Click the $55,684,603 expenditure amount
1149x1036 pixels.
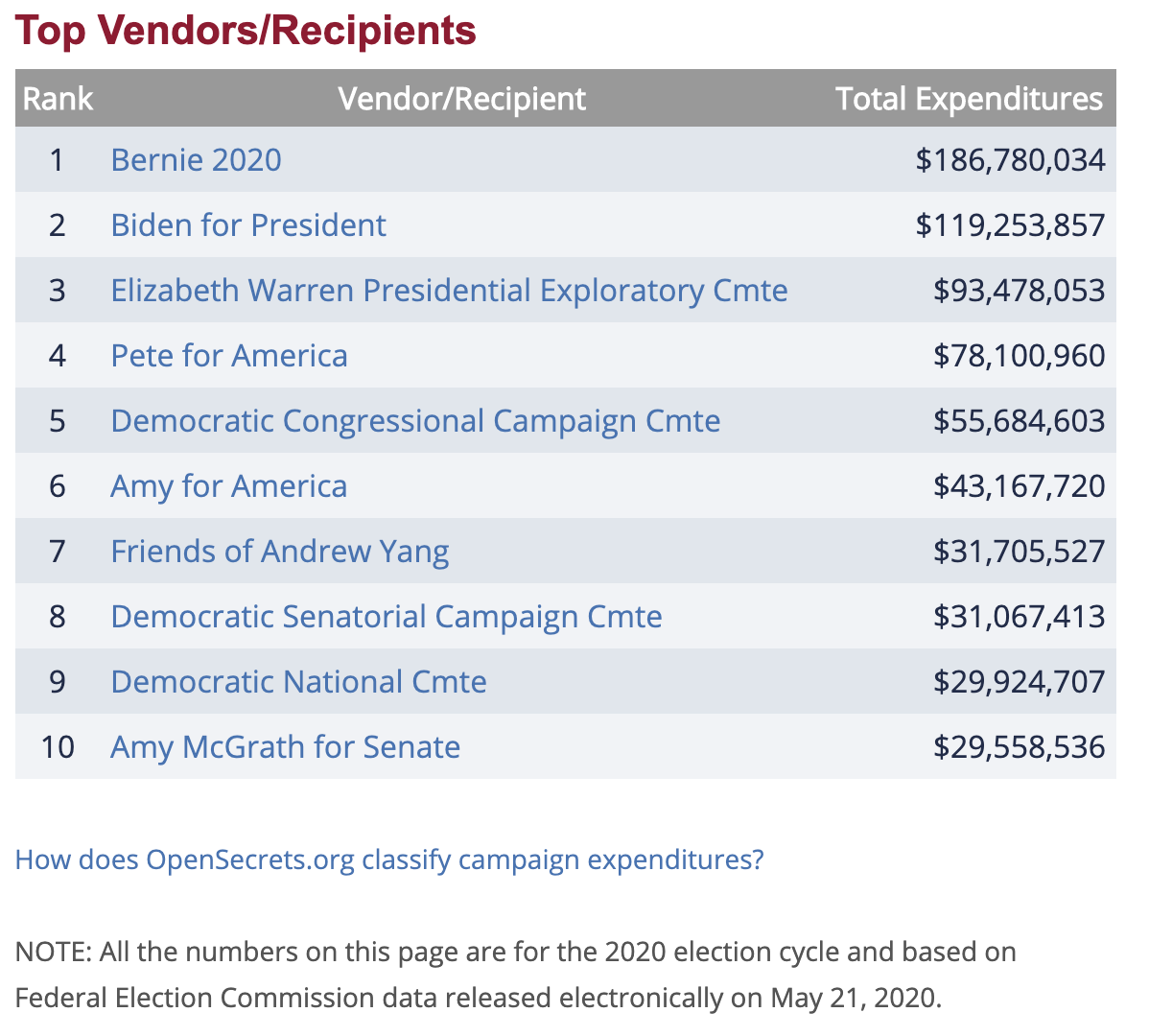[x=1019, y=420]
